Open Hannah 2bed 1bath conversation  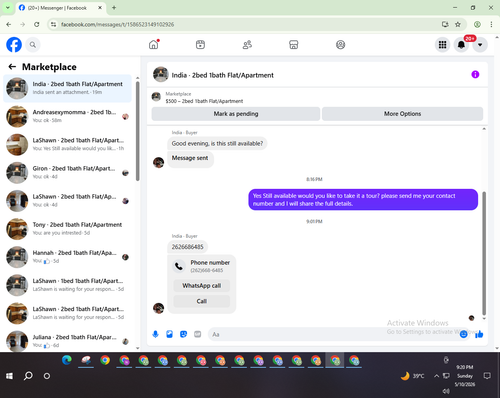(68, 257)
